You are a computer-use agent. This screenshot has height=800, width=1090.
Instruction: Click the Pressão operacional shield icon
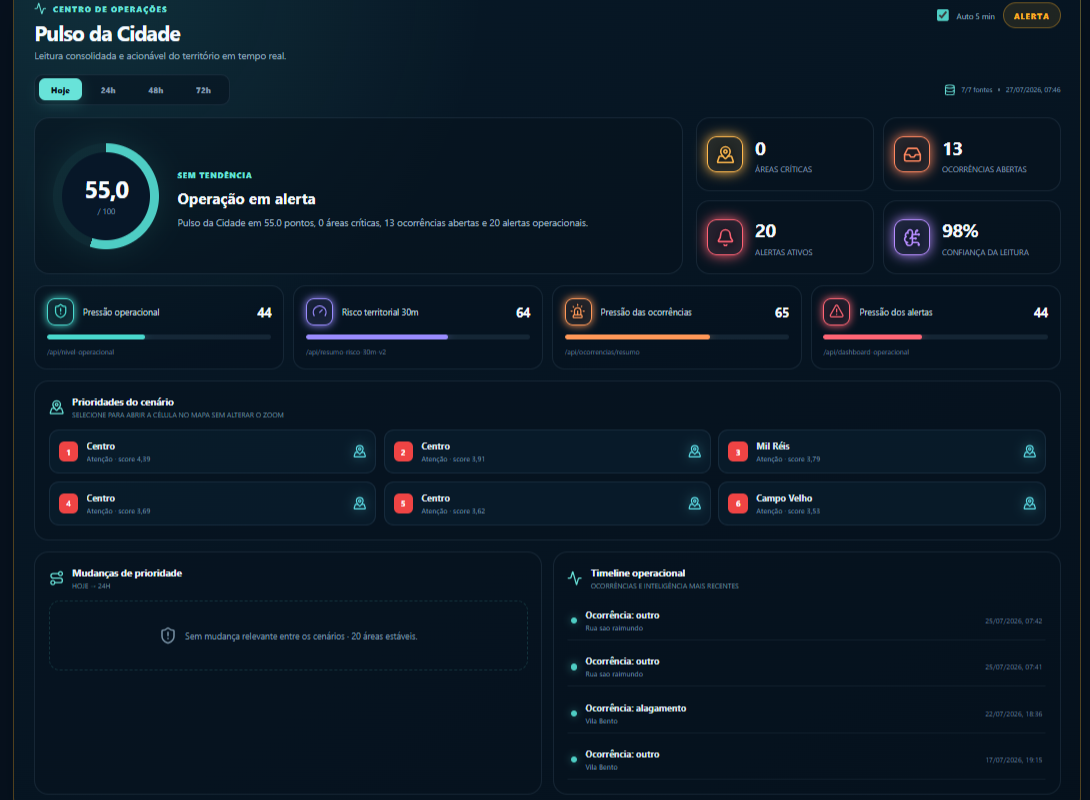click(60, 312)
